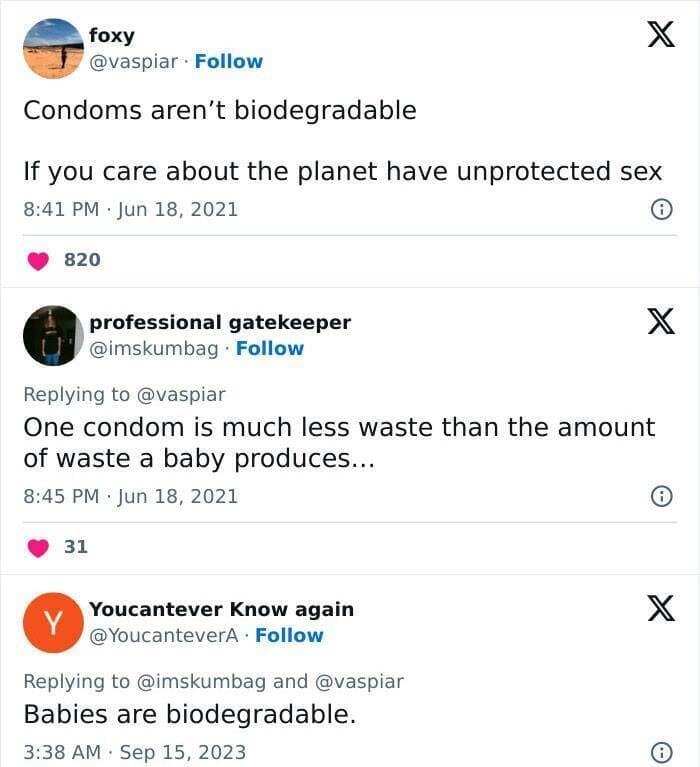Open info icon on the 3:38 AM tweet
This screenshot has height=767, width=700.
tap(661, 752)
